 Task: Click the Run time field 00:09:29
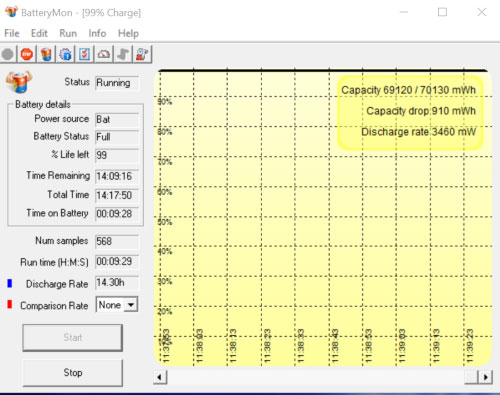pyautogui.click(x=117, y=262)
